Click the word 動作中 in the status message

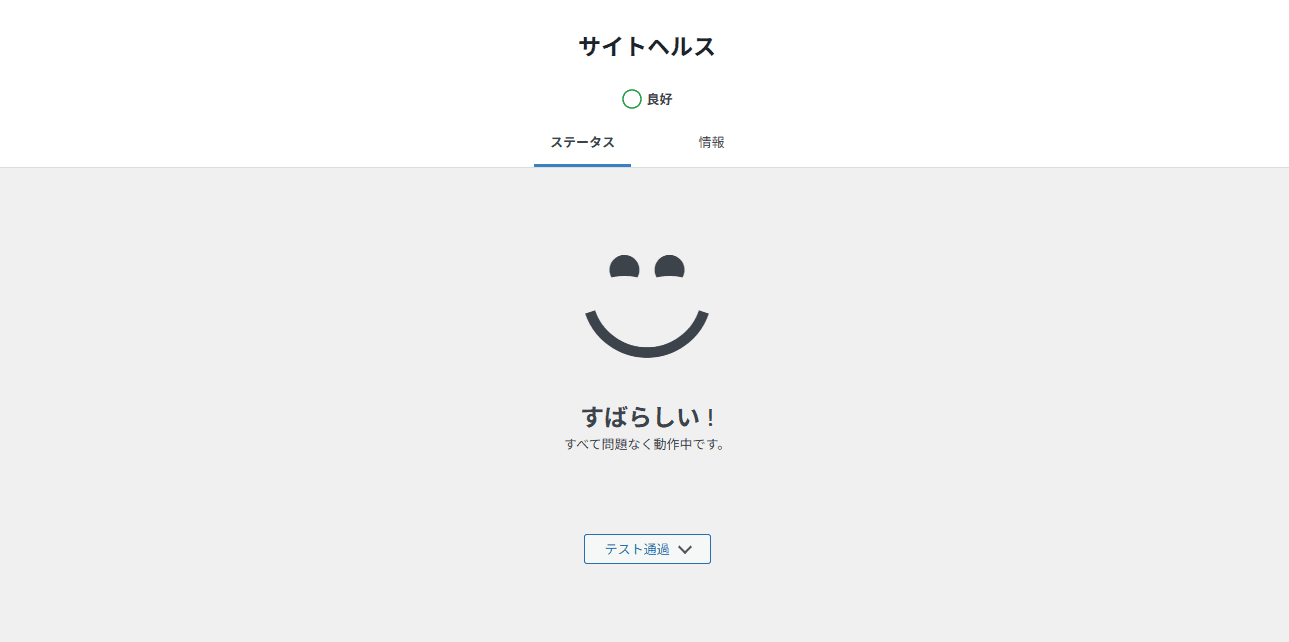point(675,444)
